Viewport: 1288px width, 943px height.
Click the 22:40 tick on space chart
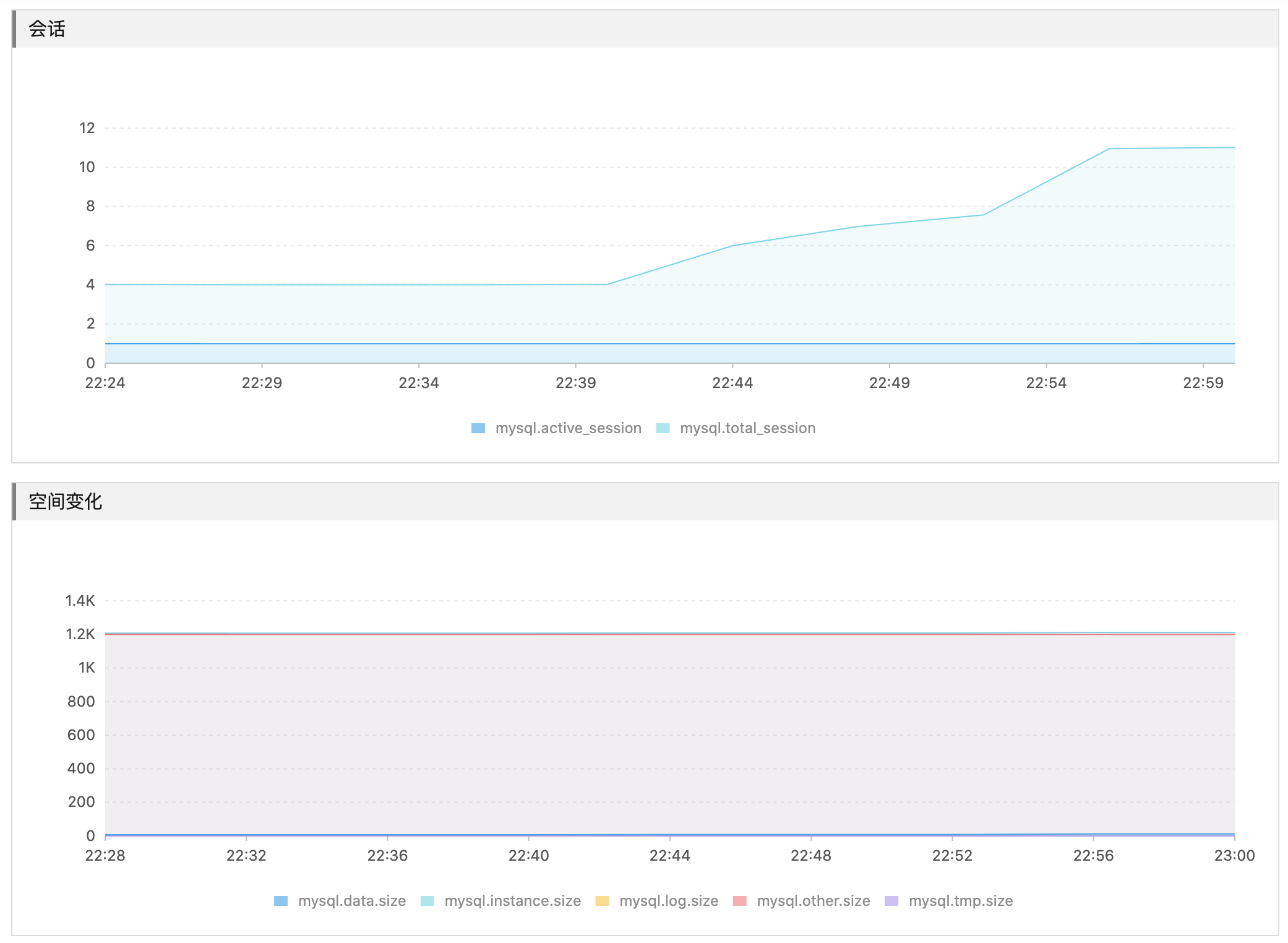528,856
